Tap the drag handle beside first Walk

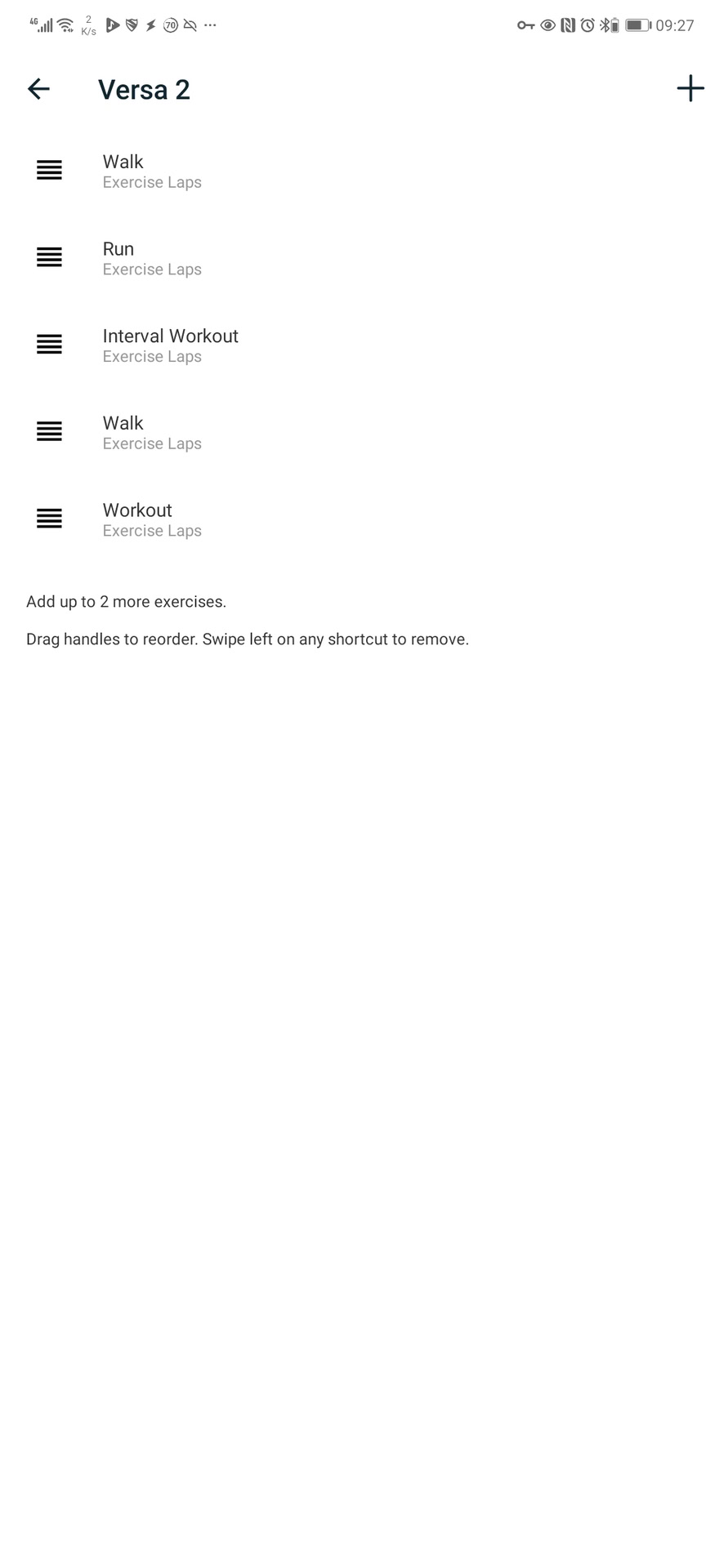(x=49, y=170)
